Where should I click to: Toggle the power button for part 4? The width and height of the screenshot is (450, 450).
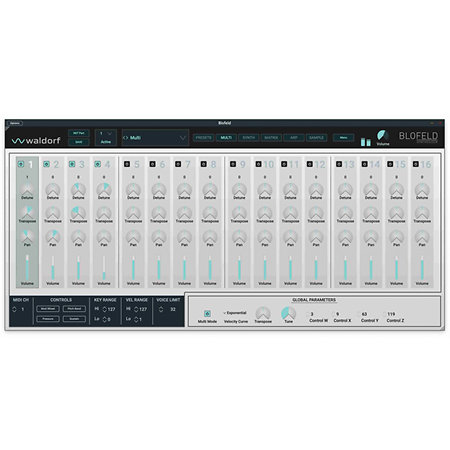click(97, 164)
